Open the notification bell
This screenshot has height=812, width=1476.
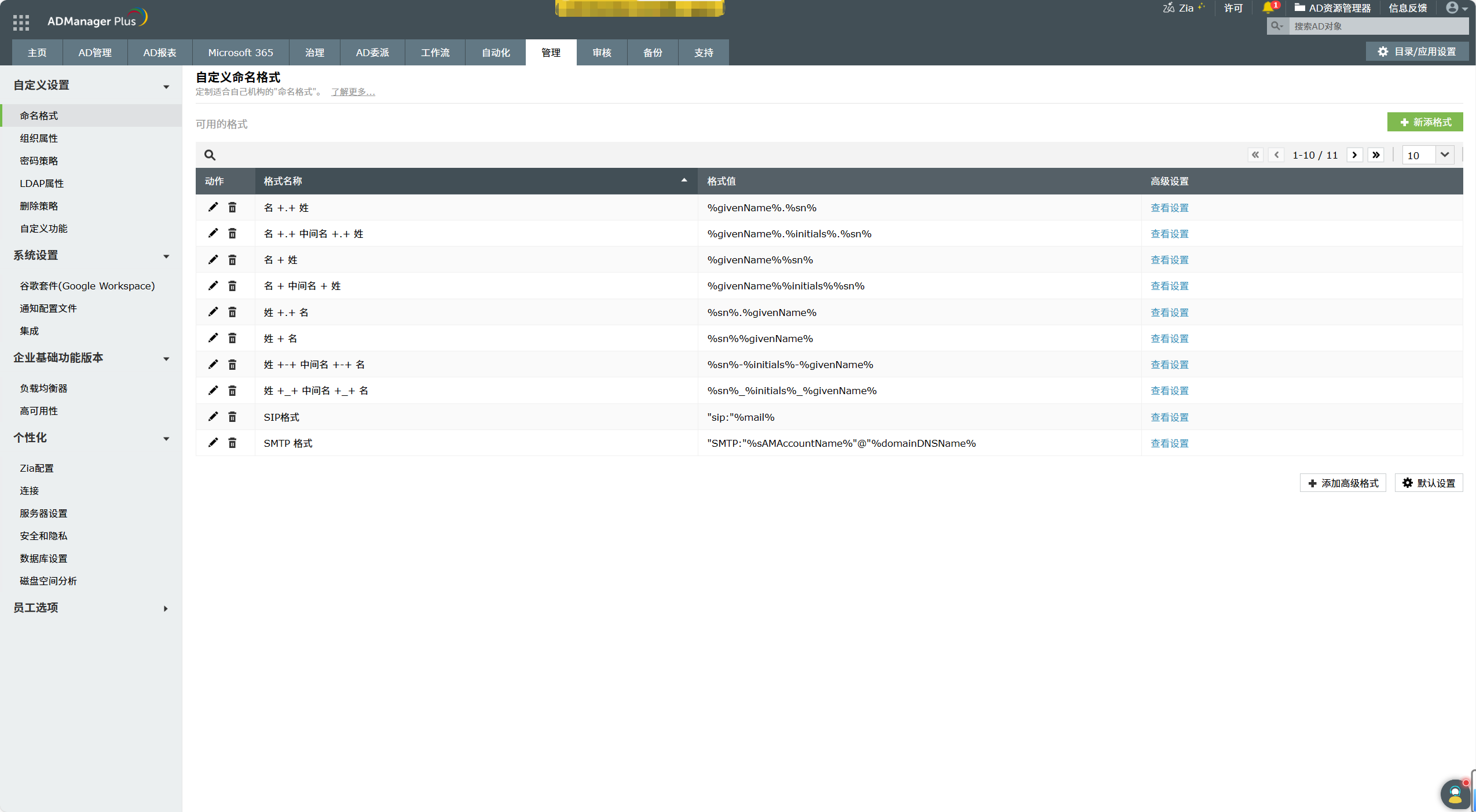click(1268, 8)
